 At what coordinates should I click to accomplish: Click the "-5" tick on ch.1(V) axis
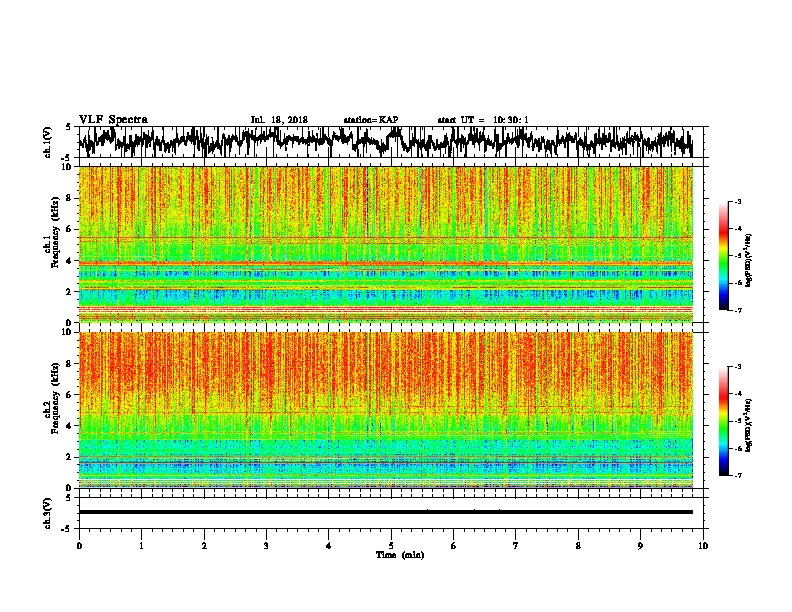pos(67,158)
